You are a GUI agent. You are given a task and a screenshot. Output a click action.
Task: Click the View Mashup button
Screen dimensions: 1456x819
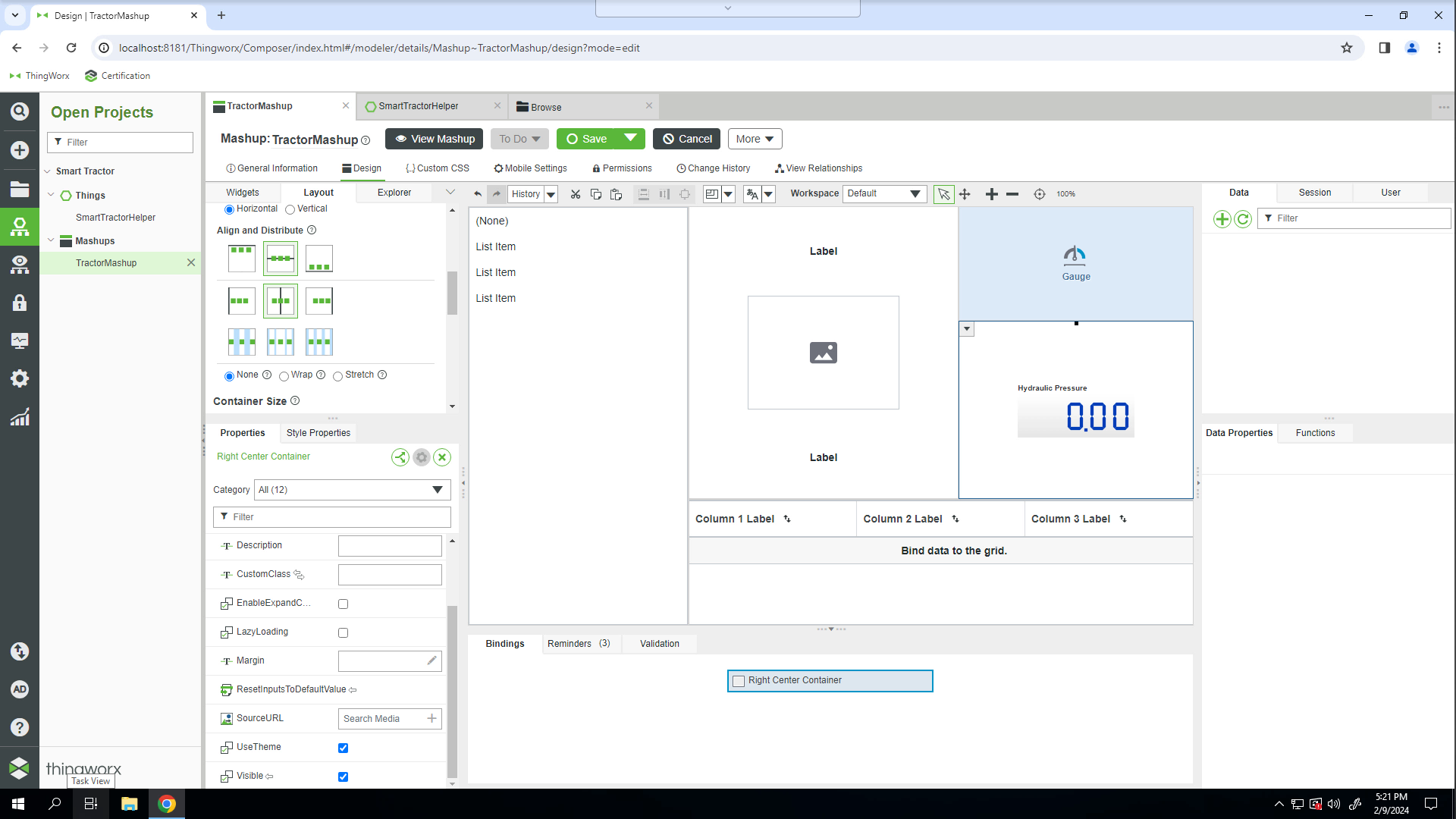tap(434, 139)
